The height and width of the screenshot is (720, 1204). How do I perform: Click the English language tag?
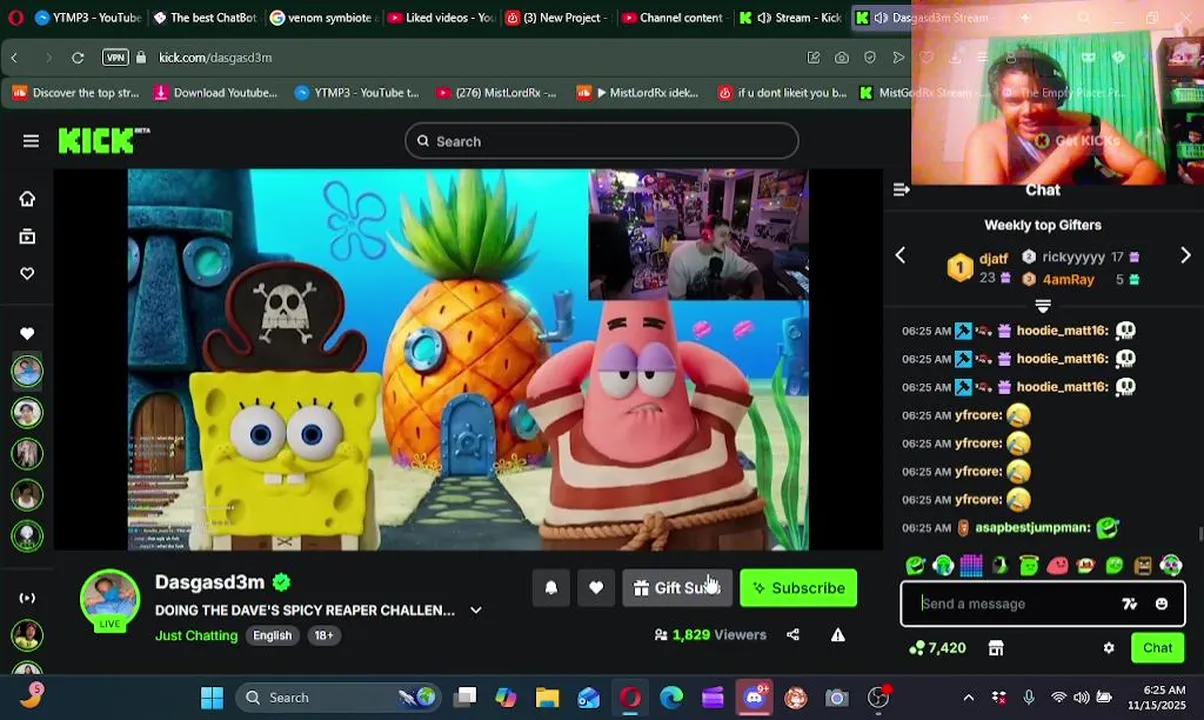point(272,635)
